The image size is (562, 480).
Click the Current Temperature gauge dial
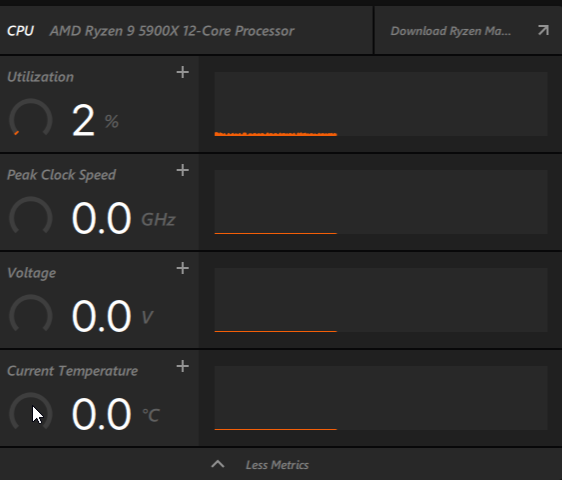click(x=31, y=412)
